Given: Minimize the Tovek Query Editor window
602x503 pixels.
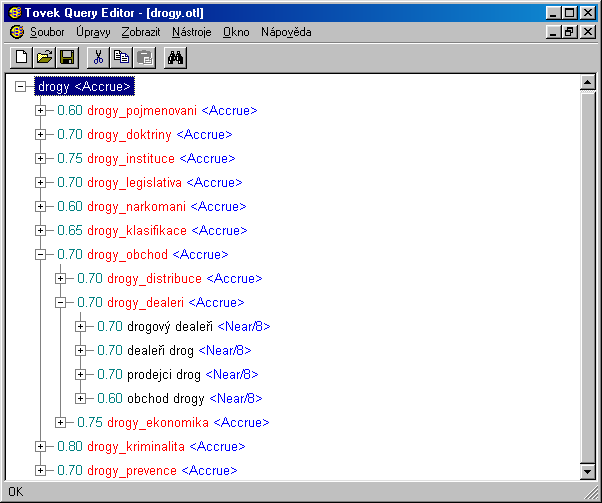Looking at the screenshot, I should pyautogui.click(x=553, y=13).
